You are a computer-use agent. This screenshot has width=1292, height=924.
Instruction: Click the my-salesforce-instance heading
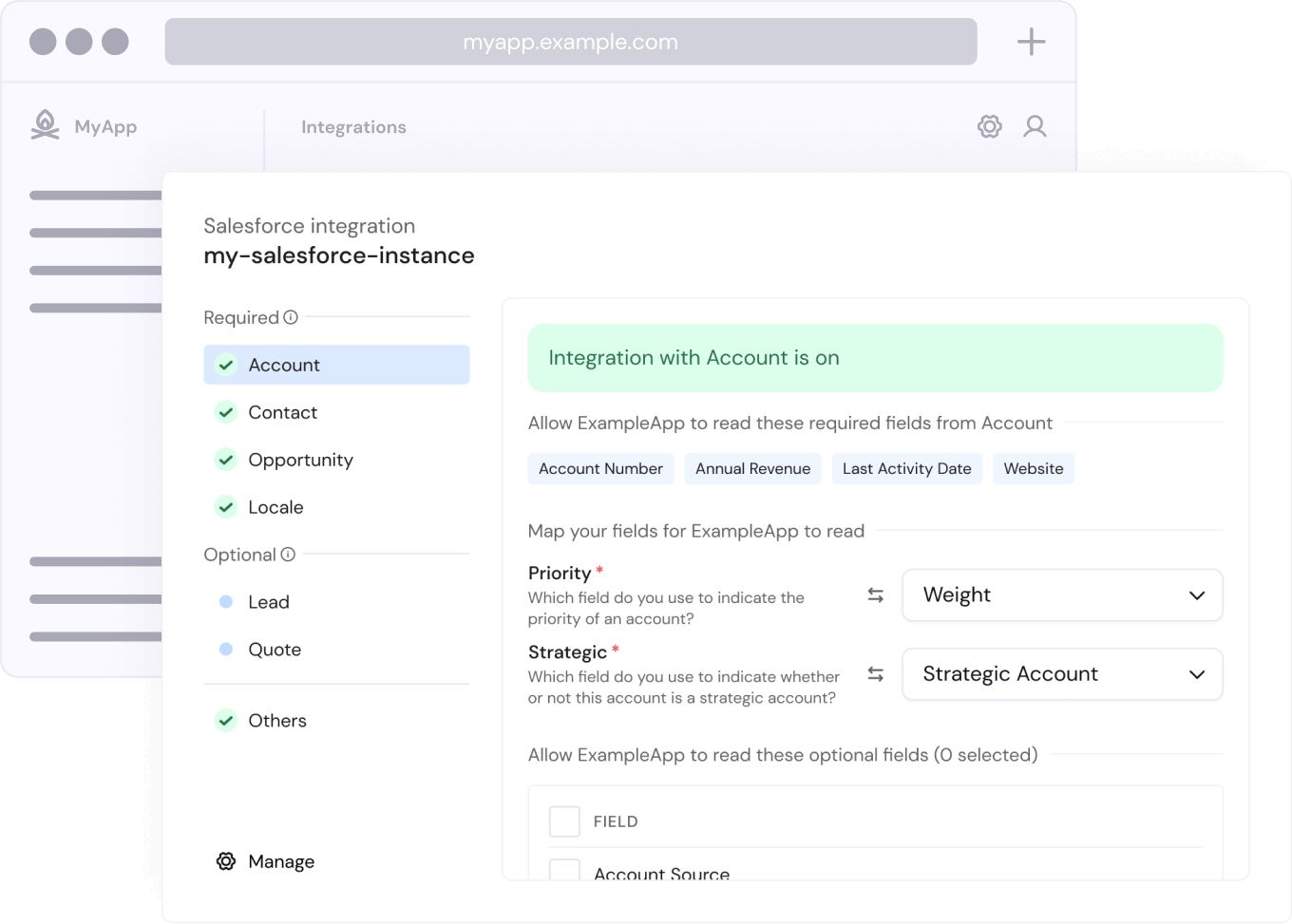(x=339, y=255)
